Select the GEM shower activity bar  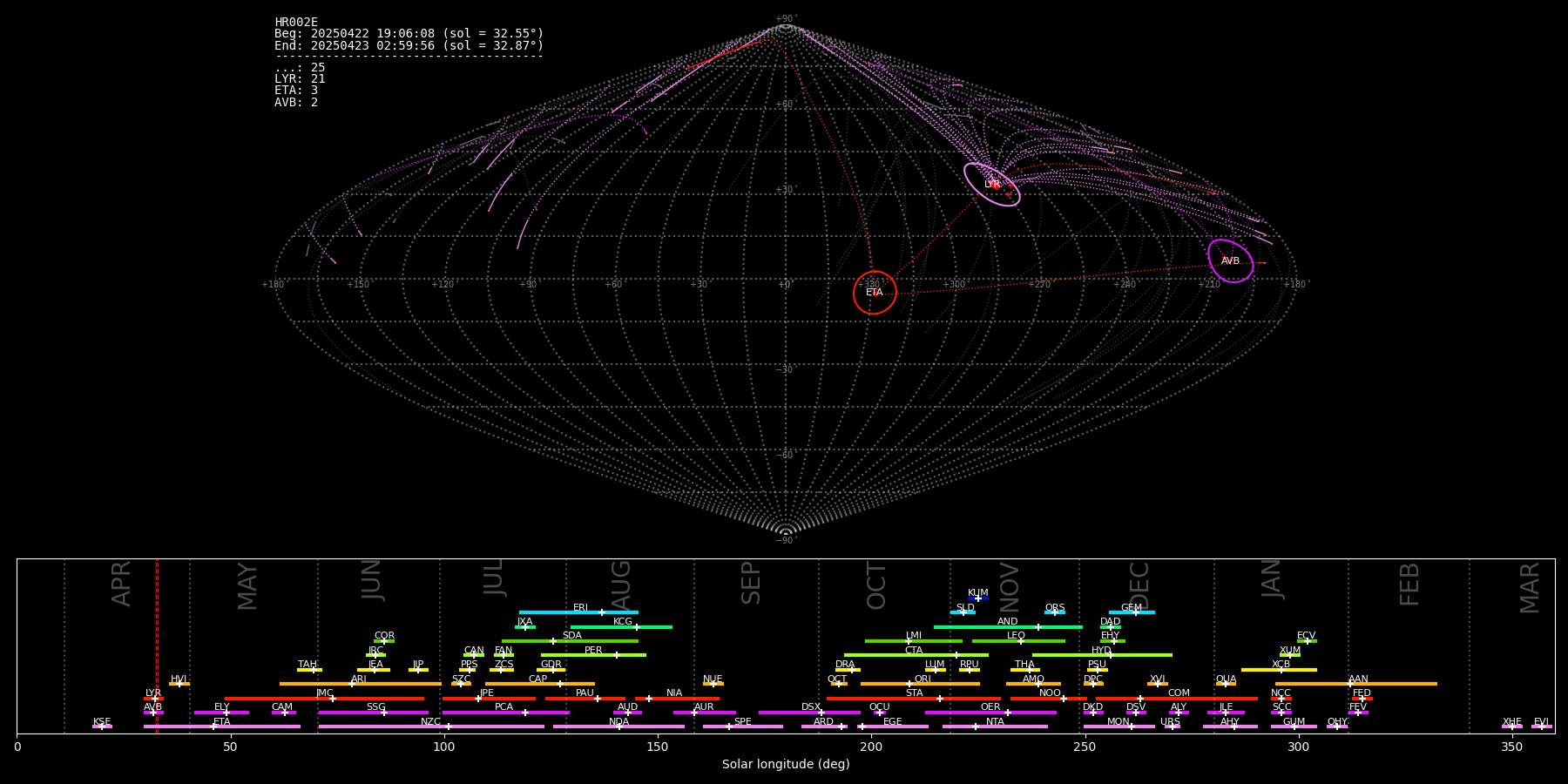point(1131,612)
